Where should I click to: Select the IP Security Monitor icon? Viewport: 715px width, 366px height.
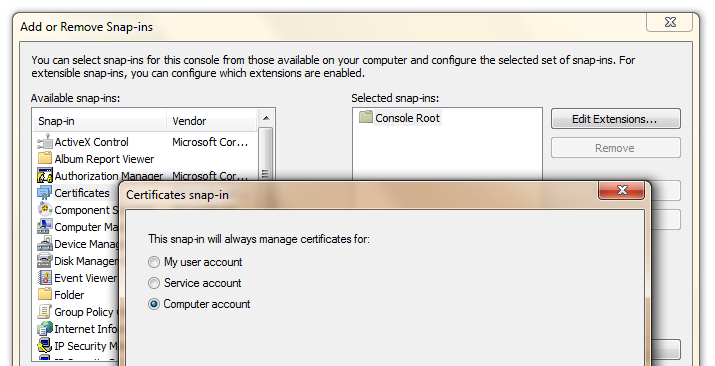tap(45, 345)
